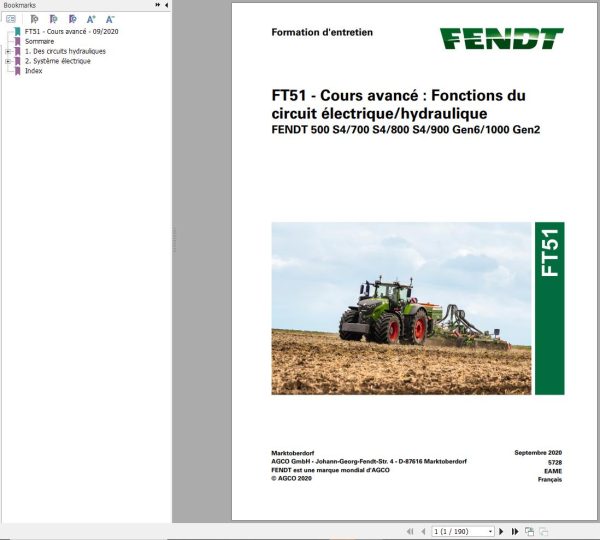Decrease bookmark text size with A-
Image resolution: width=600 pixels, height=540 pixels.
tap(110, 19)
